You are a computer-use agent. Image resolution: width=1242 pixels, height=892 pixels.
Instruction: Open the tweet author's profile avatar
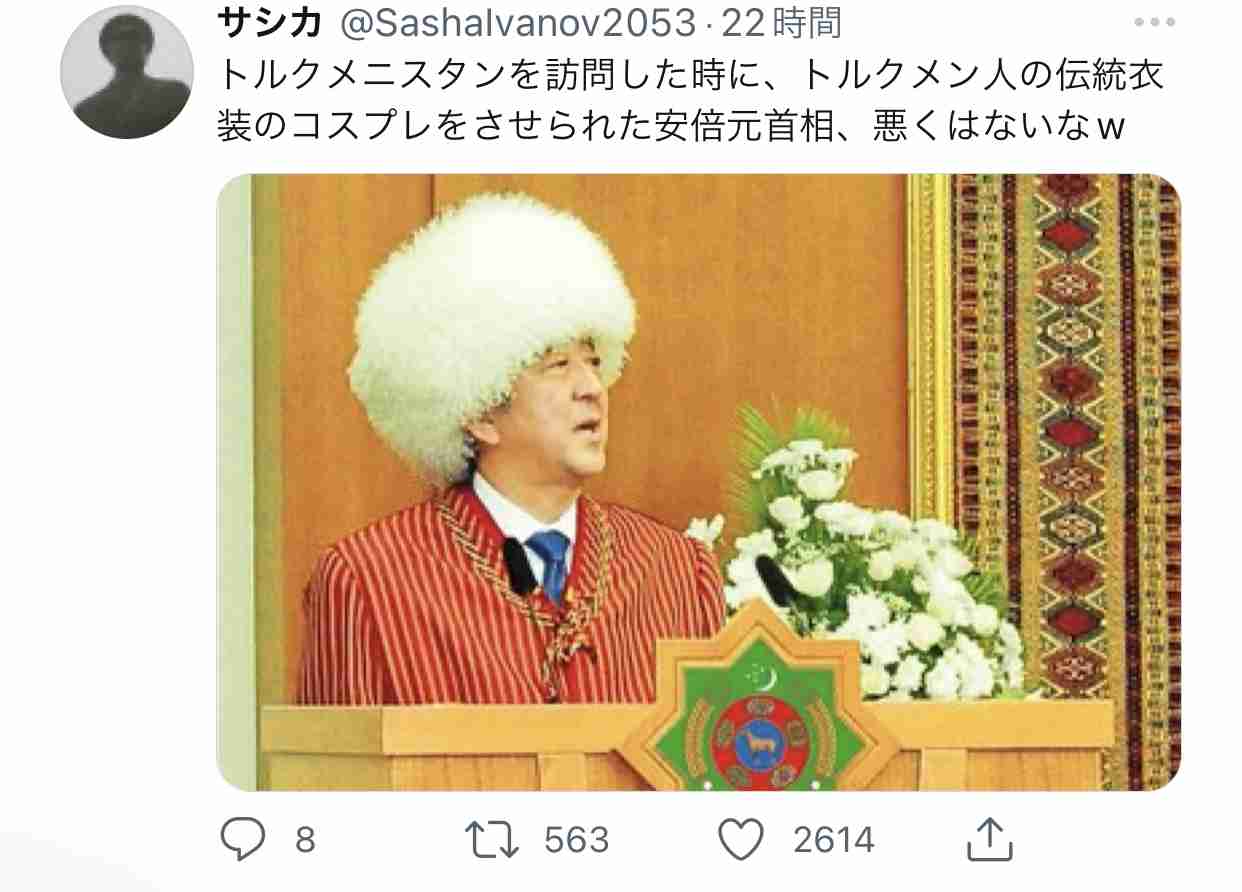127,73
